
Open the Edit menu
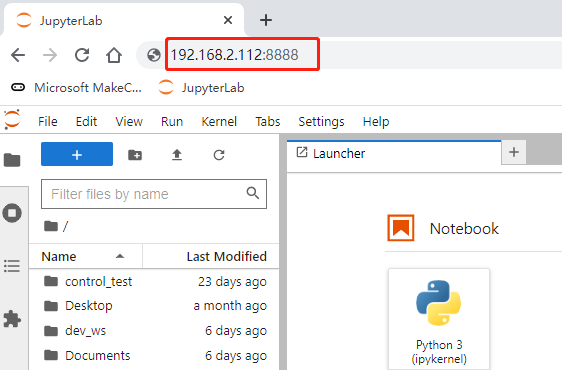click(x=86, y=122)
